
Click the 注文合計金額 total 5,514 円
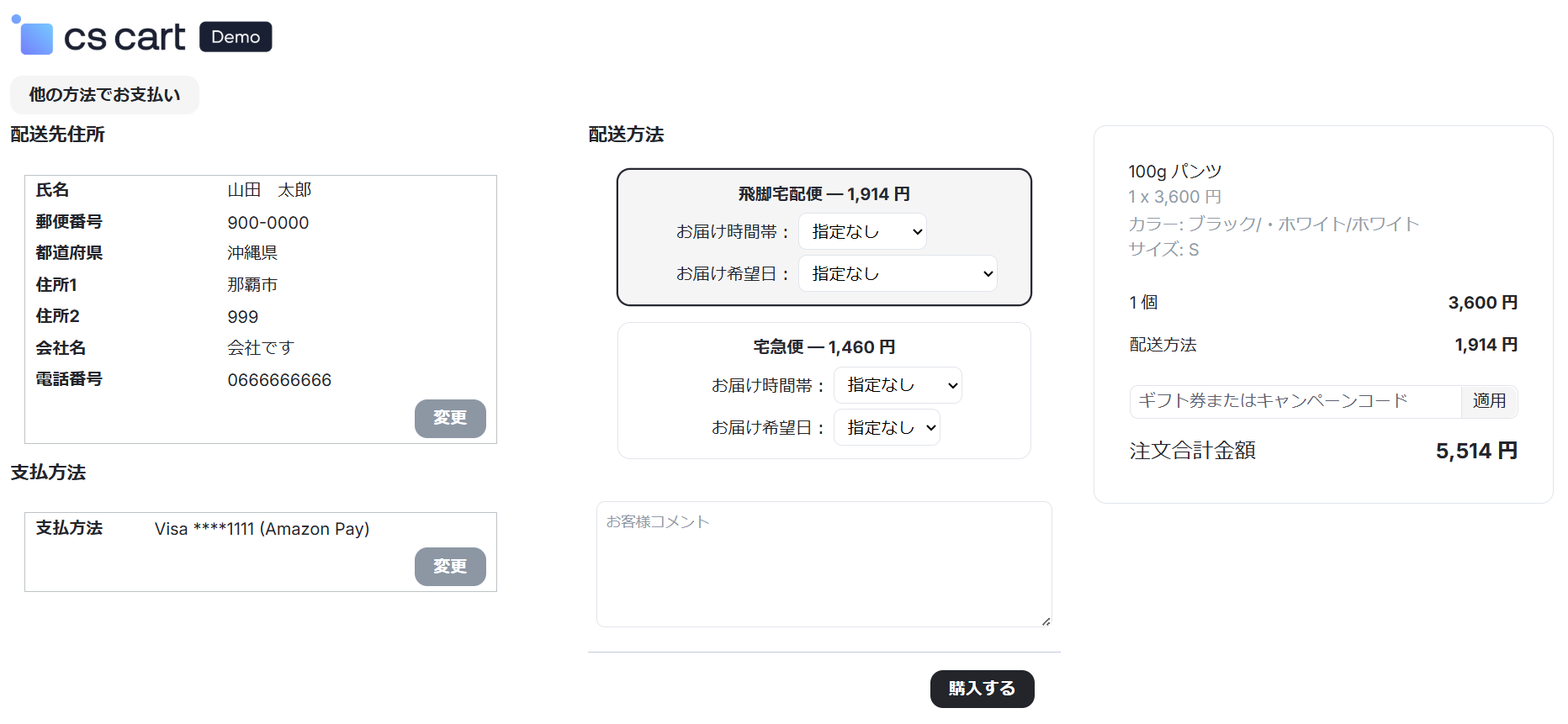tap(1476, 452)
